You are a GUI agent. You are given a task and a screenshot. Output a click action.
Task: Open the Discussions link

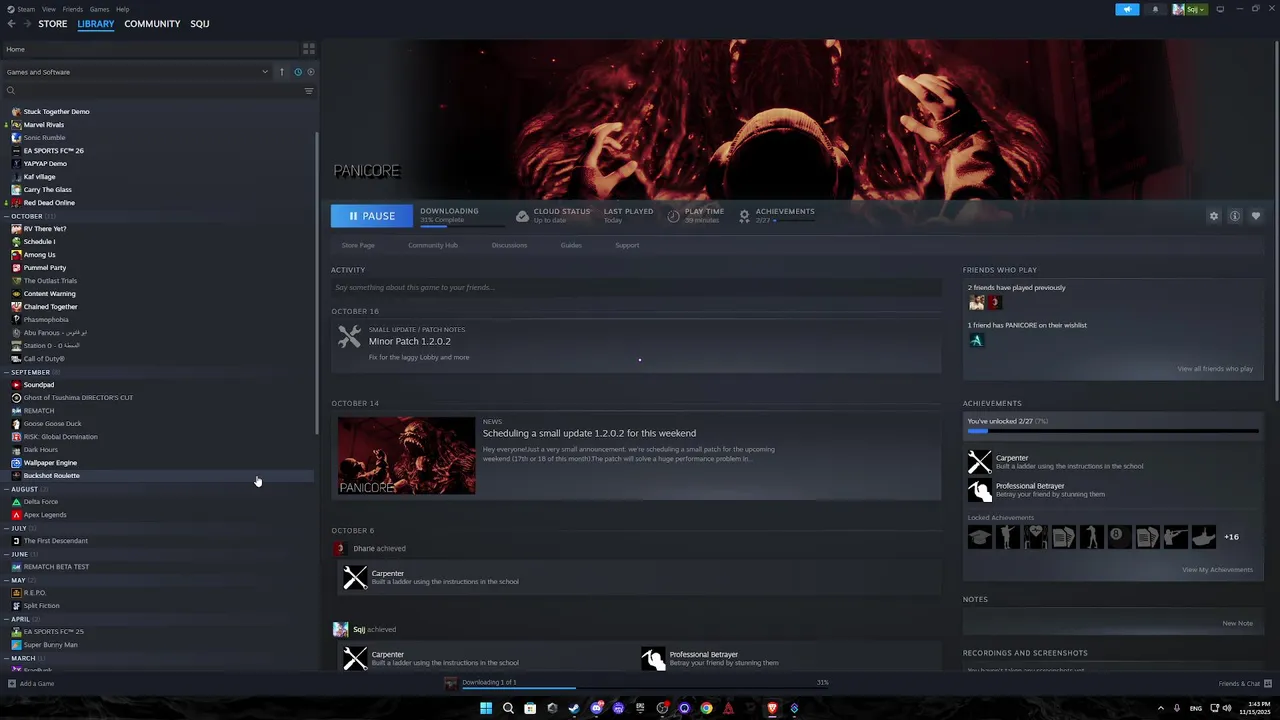(509, 245)
